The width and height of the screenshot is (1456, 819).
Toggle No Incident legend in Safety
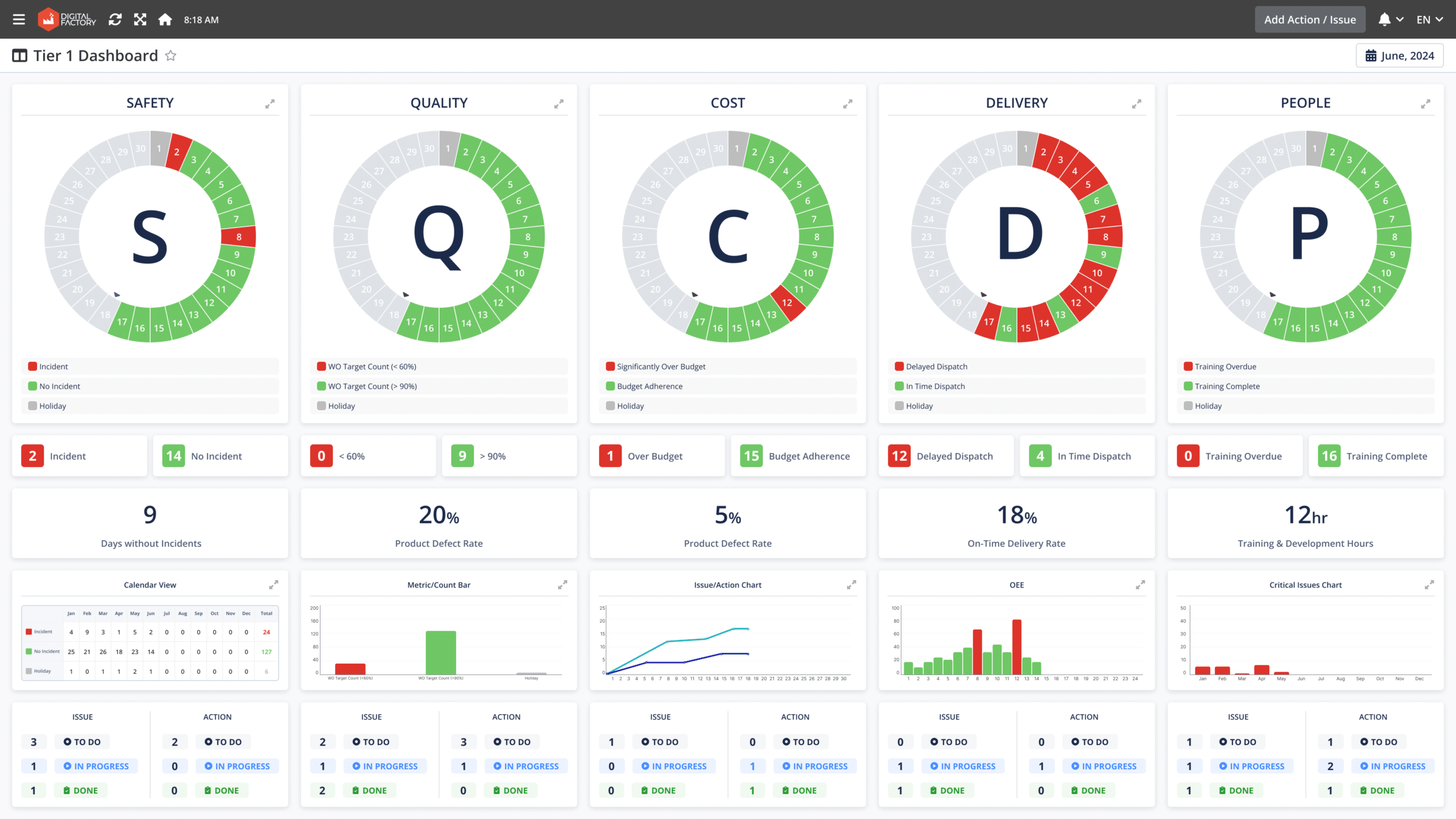point(150,386)
